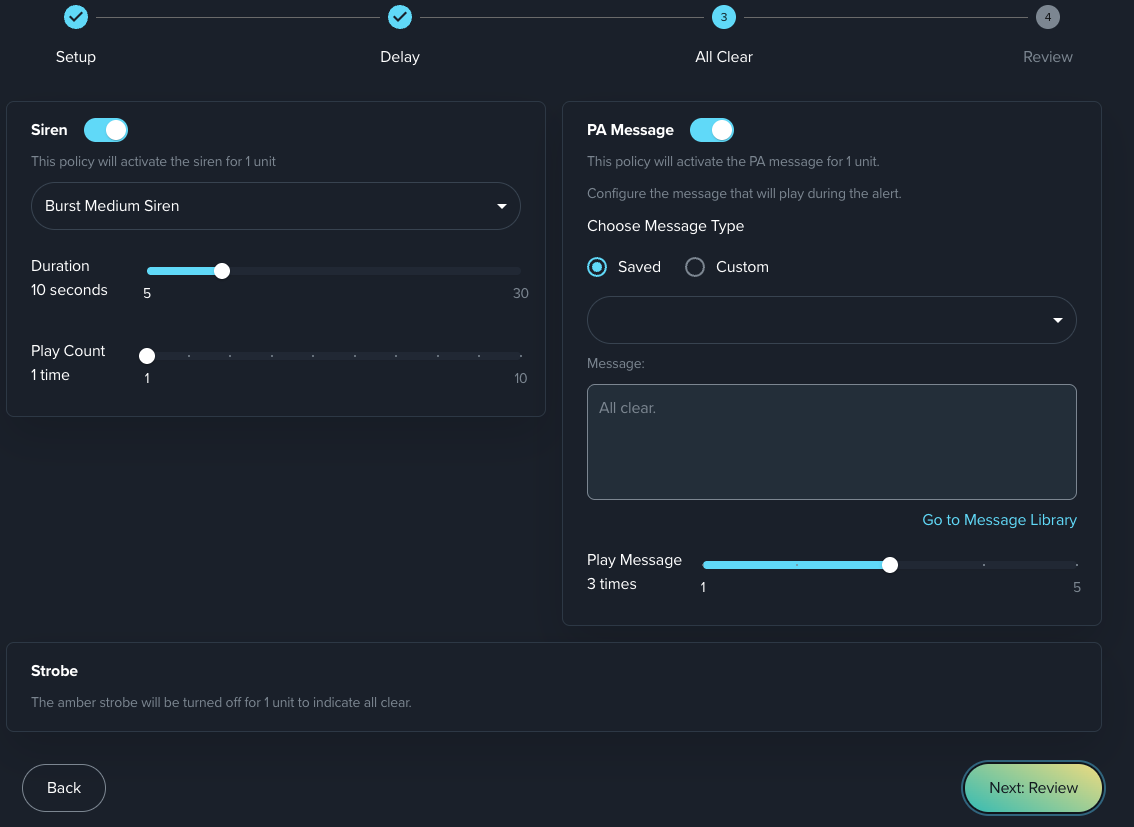Open the Burst Medium Siren dropdown
Viewport: 1134px width, 827px height.
click(x=276, y=206)
